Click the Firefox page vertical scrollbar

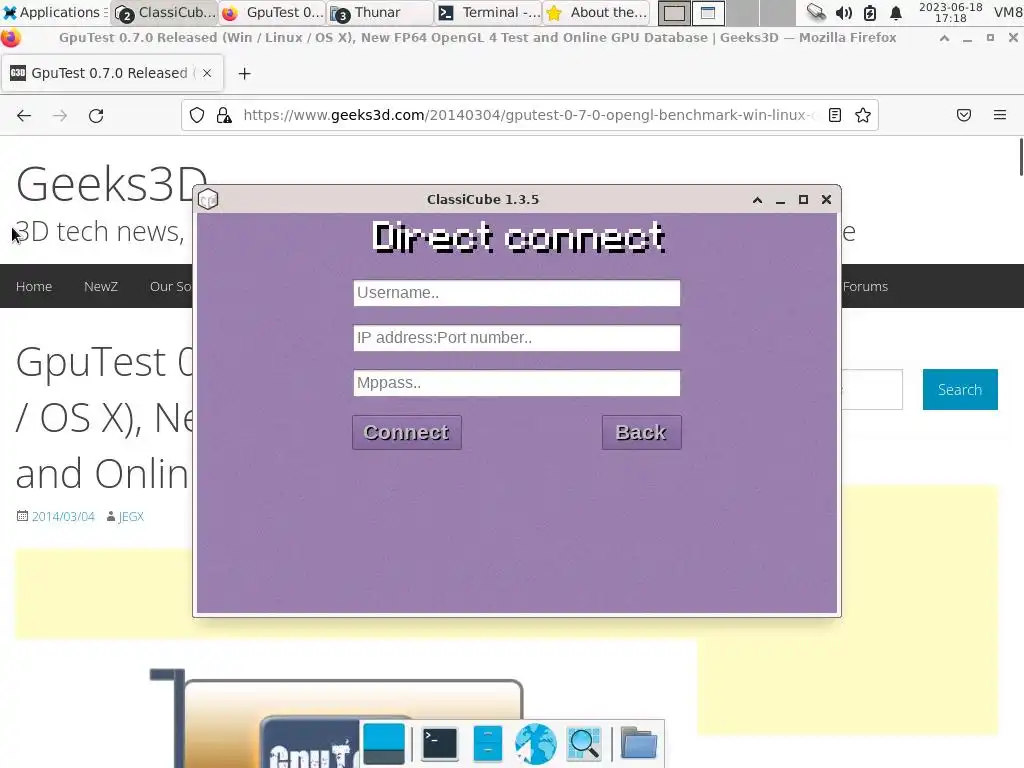coord(1021,157)
